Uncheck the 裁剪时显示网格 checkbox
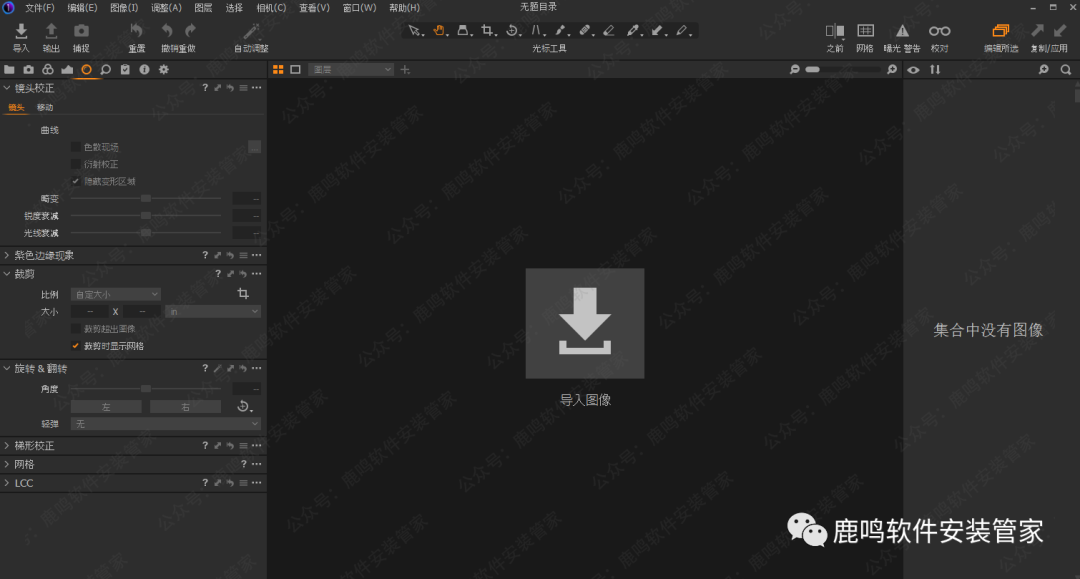 pos(76,346)
